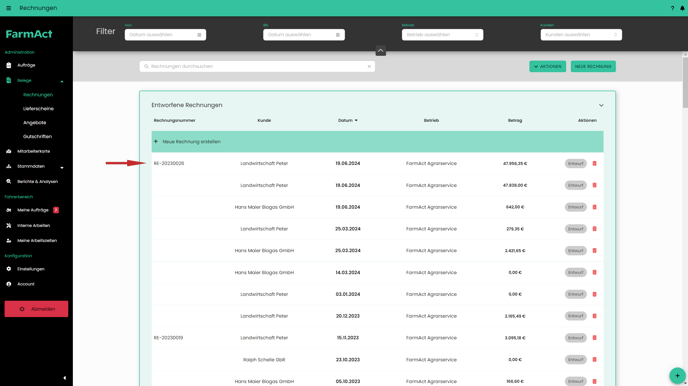Click the Rechnungen durchsuchen search field
Screen dimensions: 688x386
(x=257, y=66)
